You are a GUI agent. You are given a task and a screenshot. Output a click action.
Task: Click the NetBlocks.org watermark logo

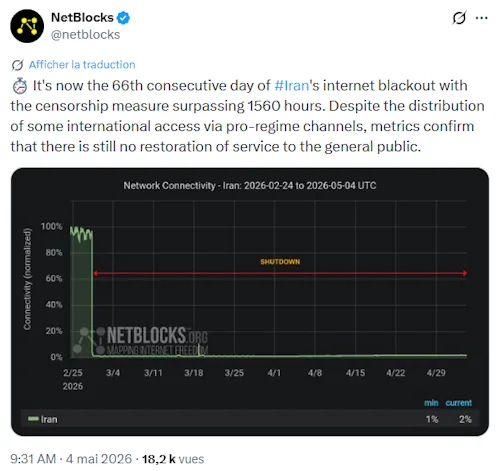click(142, 340)
